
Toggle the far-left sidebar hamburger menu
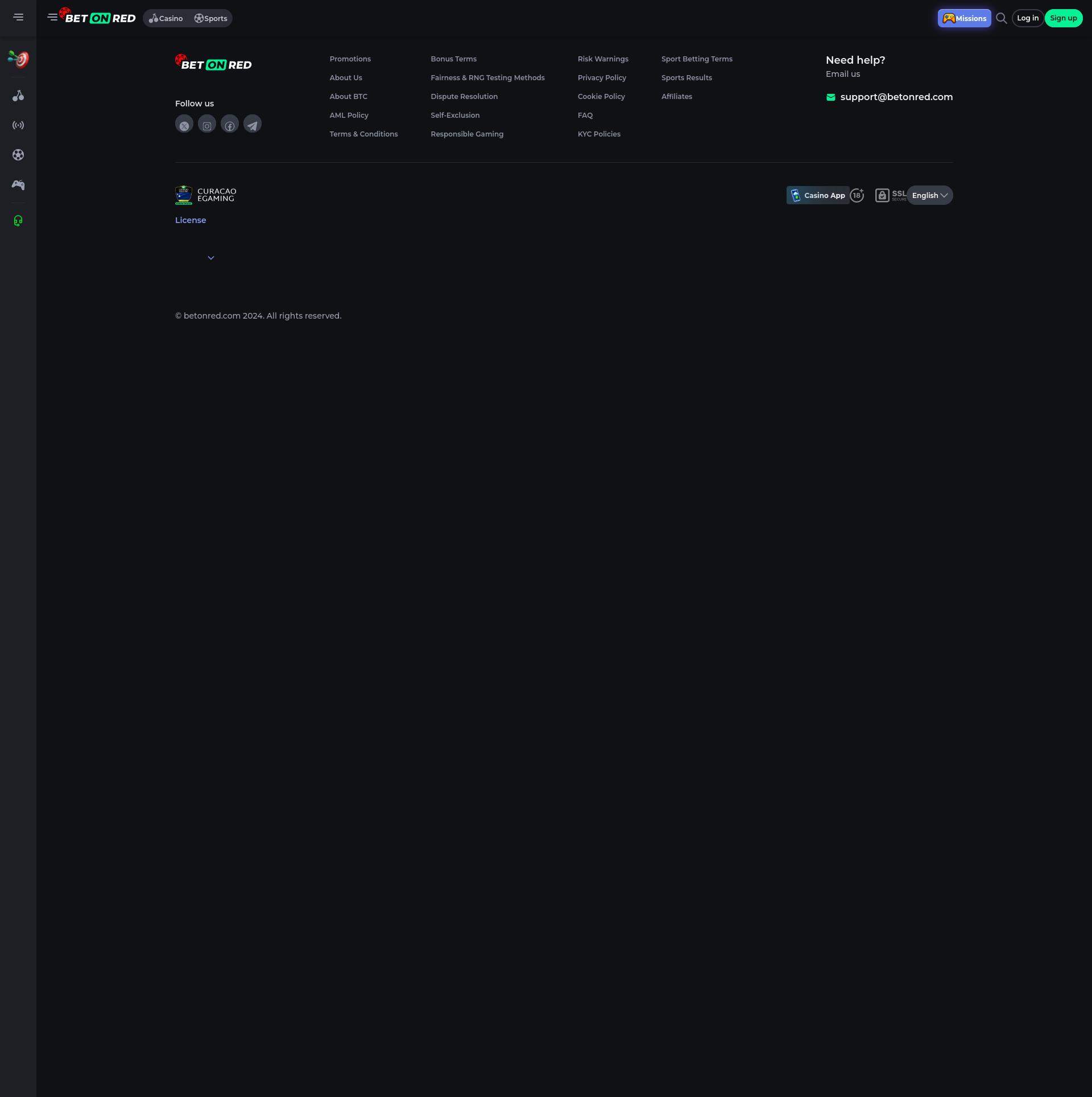pyautogui.click(x=18, y=17)
